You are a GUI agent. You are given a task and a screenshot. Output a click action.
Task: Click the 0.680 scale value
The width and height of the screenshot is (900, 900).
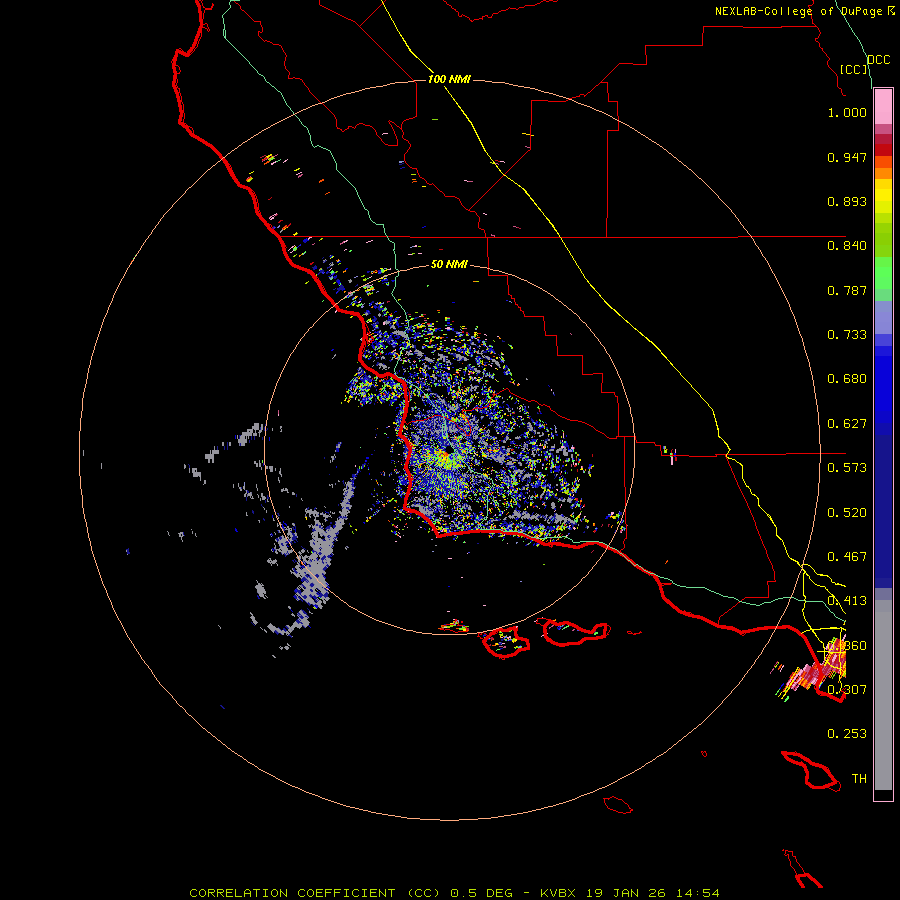(847, 379)
